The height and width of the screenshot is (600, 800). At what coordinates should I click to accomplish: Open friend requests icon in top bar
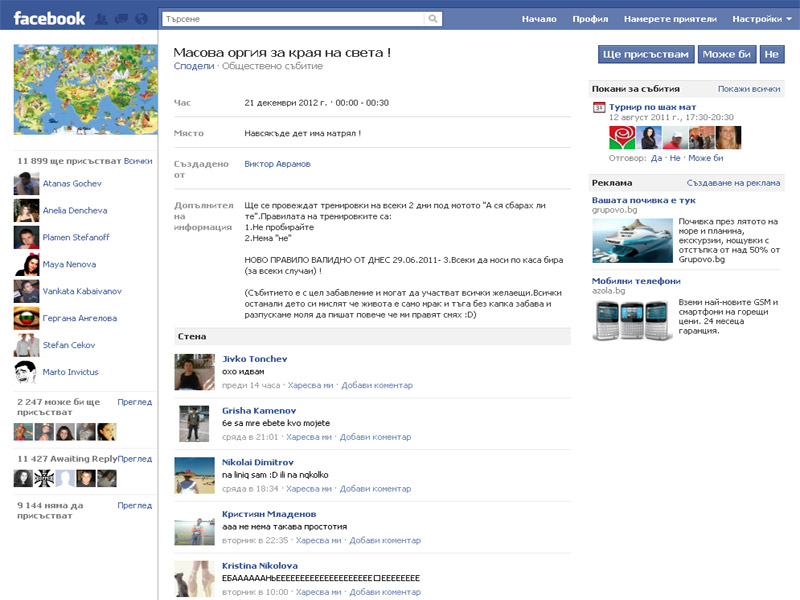coord(101,18)
